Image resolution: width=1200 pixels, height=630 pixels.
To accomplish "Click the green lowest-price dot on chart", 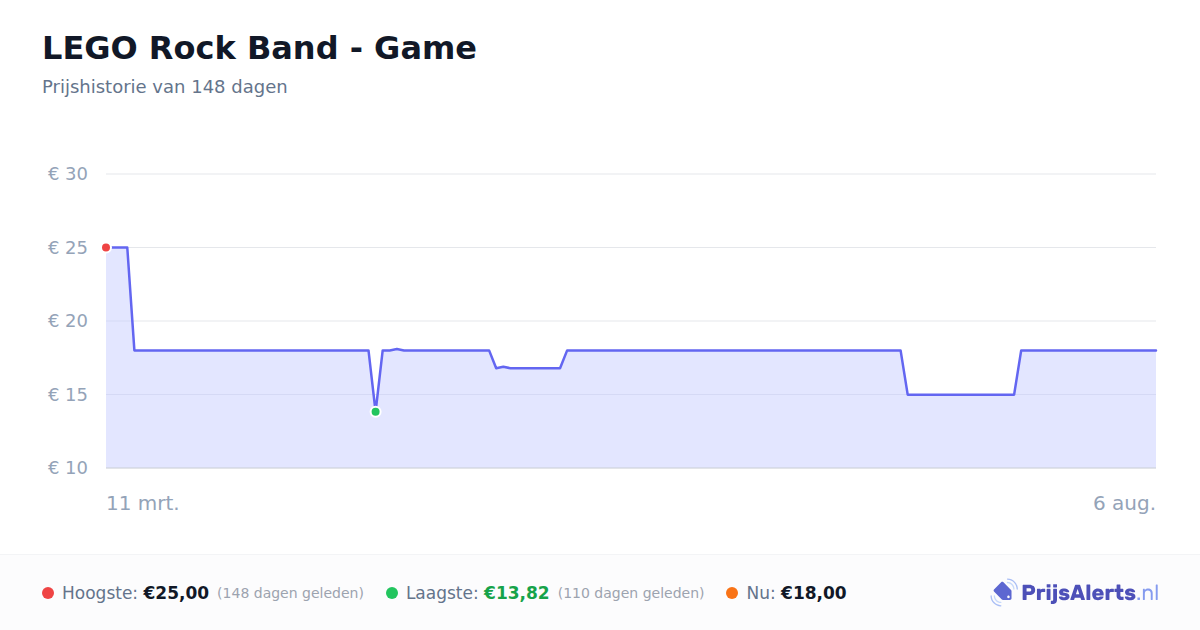I will click(x=375, y=412).
